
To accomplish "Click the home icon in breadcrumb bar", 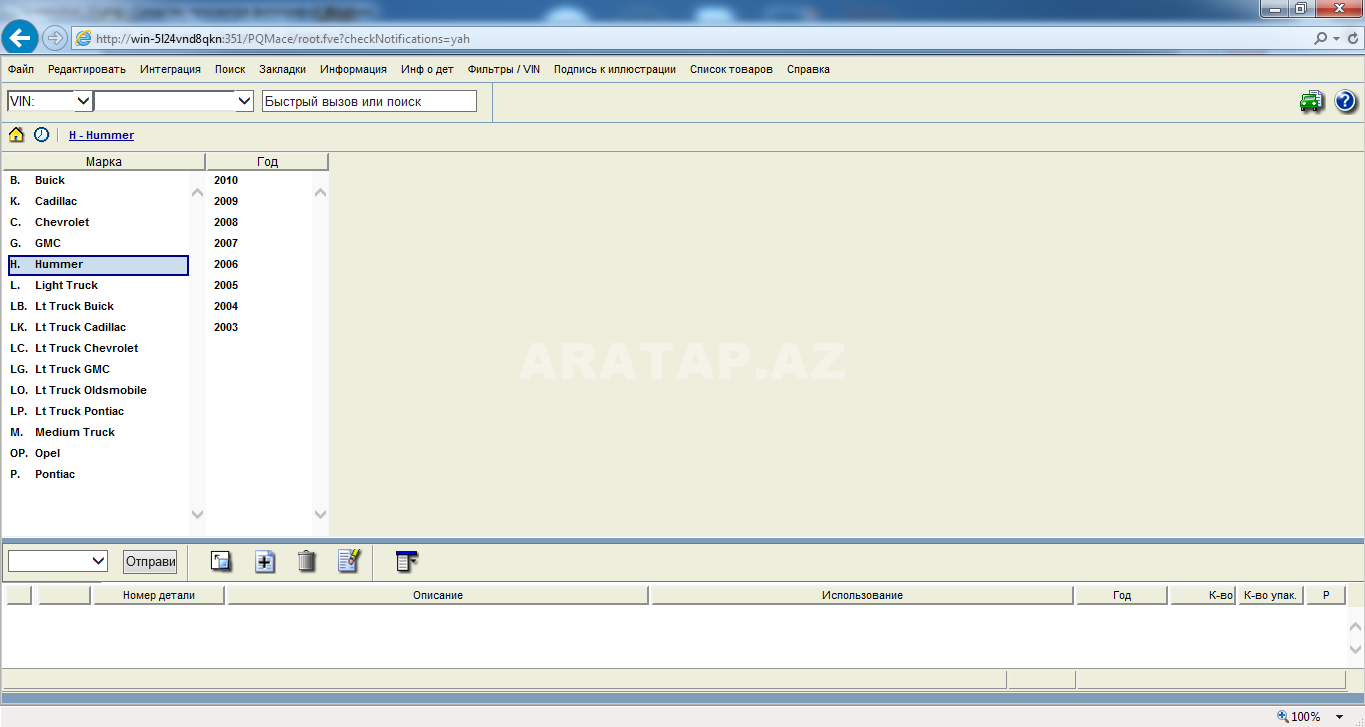I will click(16, 134).
